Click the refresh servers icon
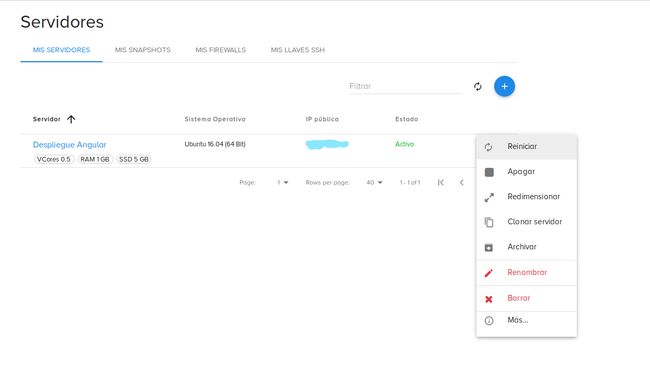The image size is (650, 378). tap(478, 86)
